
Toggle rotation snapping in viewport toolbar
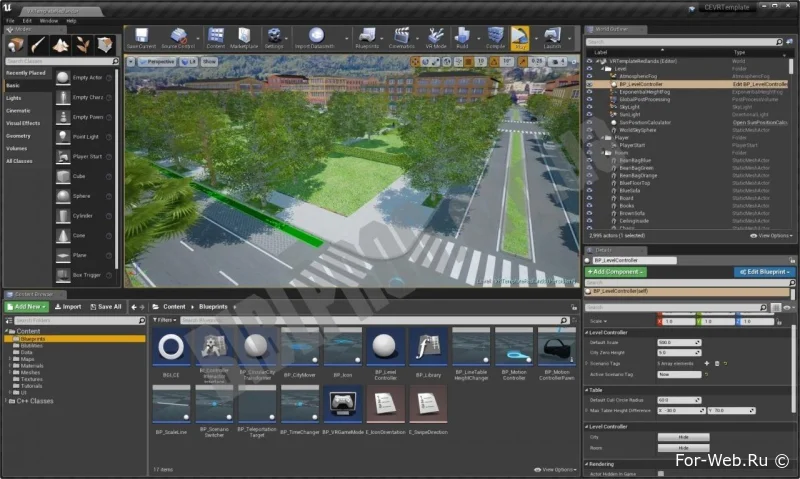(x=494, y=62)
